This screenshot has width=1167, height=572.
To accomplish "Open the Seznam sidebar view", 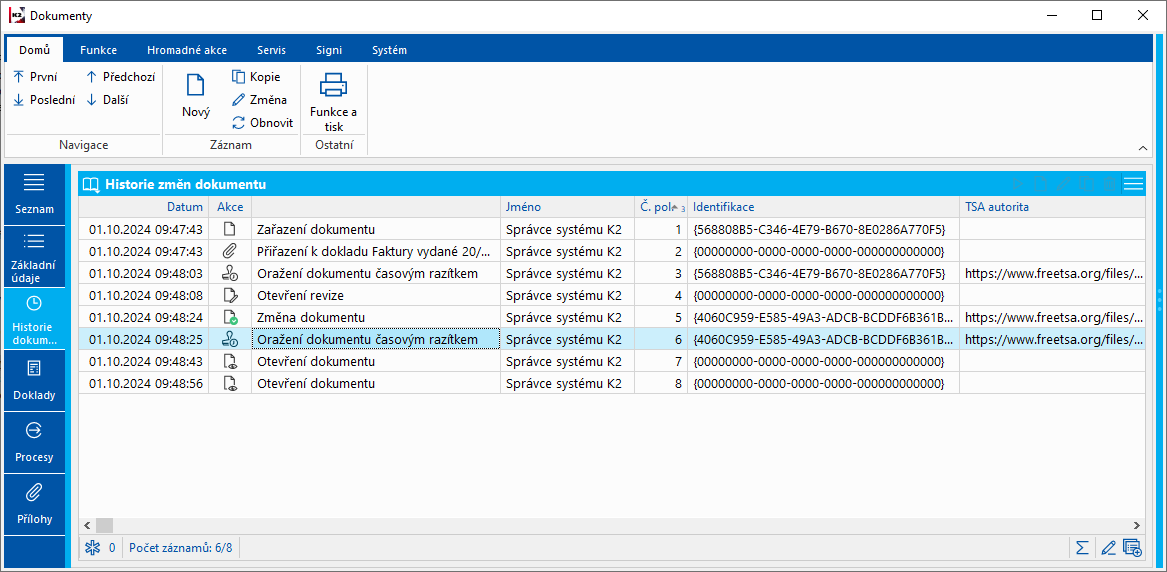I will point(35,193).
